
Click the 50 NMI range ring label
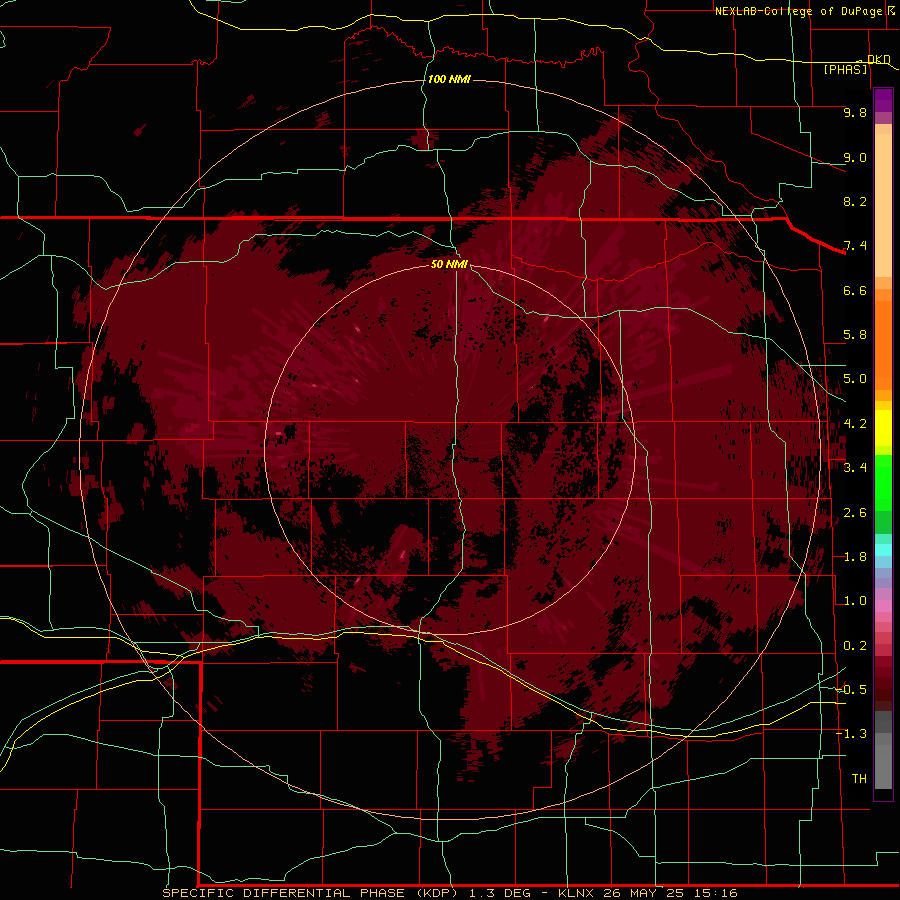(x=449, y=264)
